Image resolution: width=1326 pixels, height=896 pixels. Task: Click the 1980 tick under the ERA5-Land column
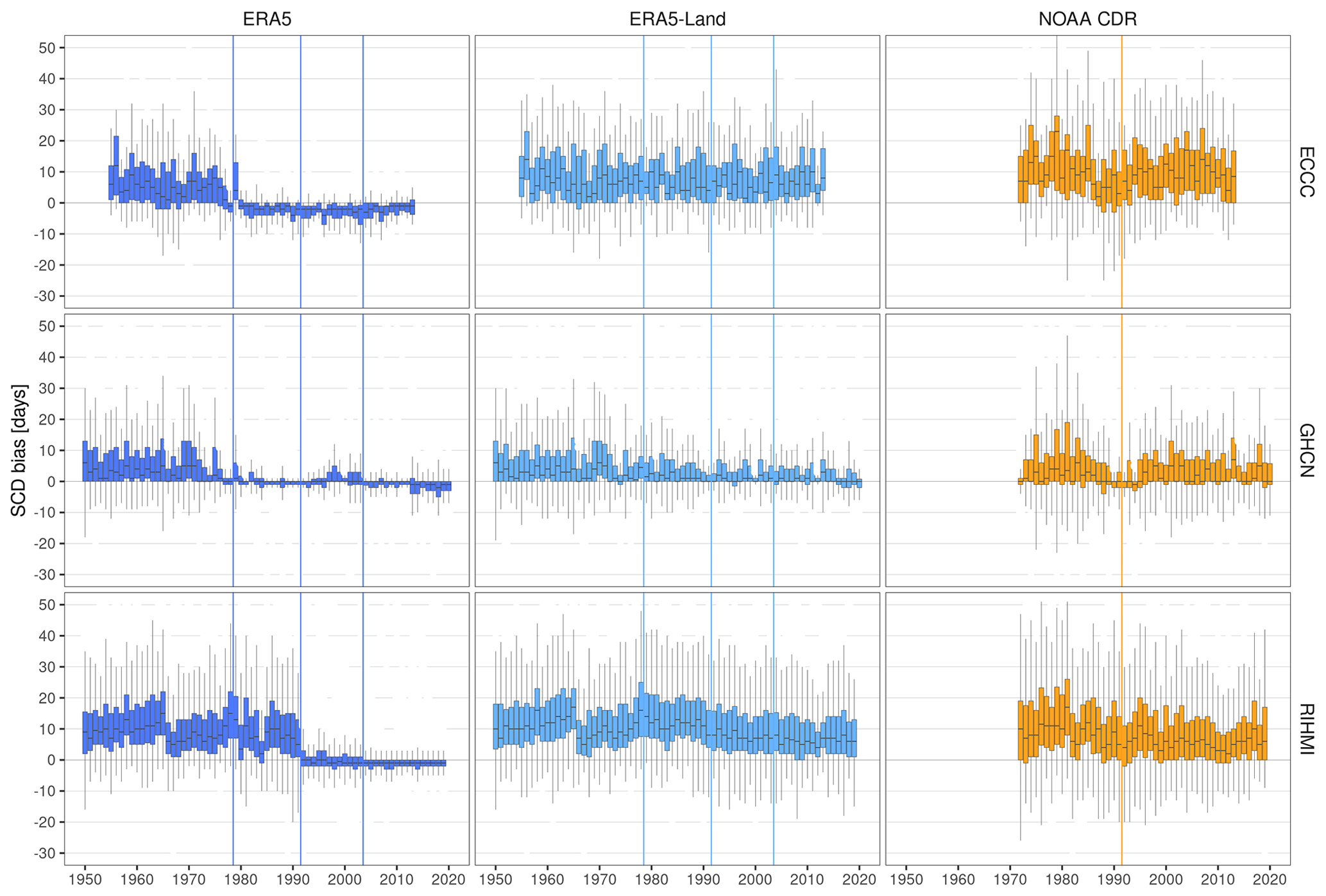point(651,879)
